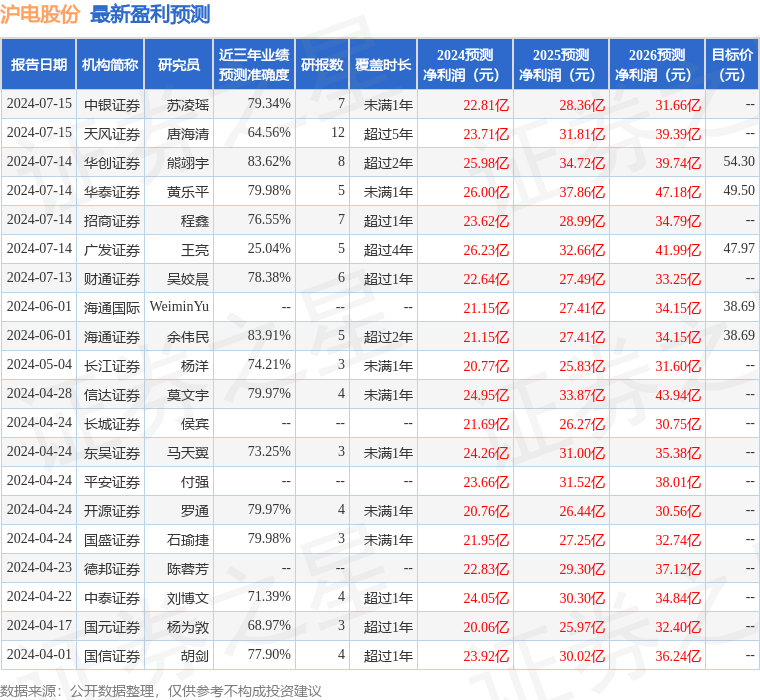Click accuracy value 68.97%
Image resolution: width=760 pixels, height=700 pixels.
point(269,625)
